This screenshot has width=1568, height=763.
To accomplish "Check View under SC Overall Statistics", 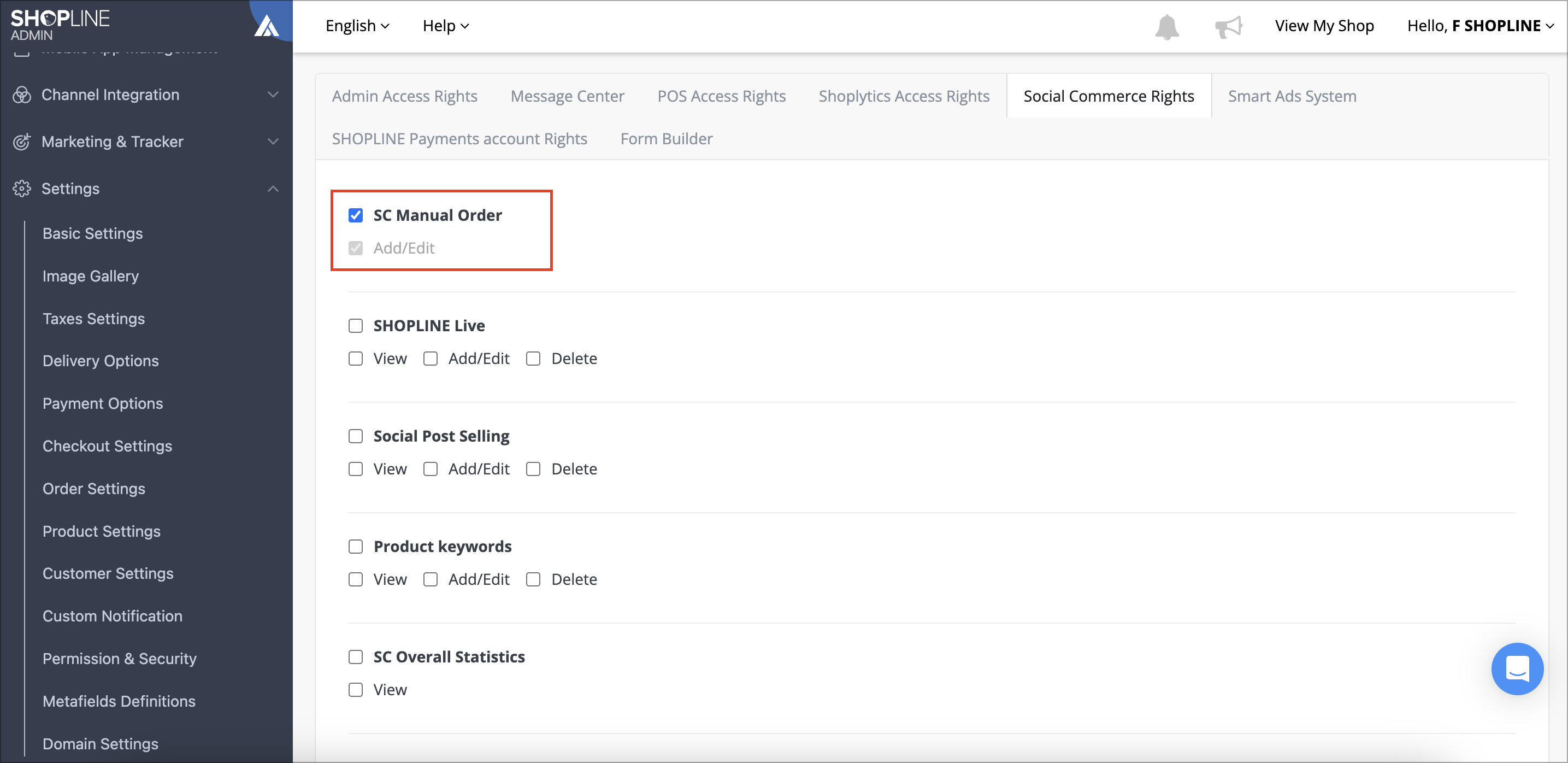I will (356, 689).
